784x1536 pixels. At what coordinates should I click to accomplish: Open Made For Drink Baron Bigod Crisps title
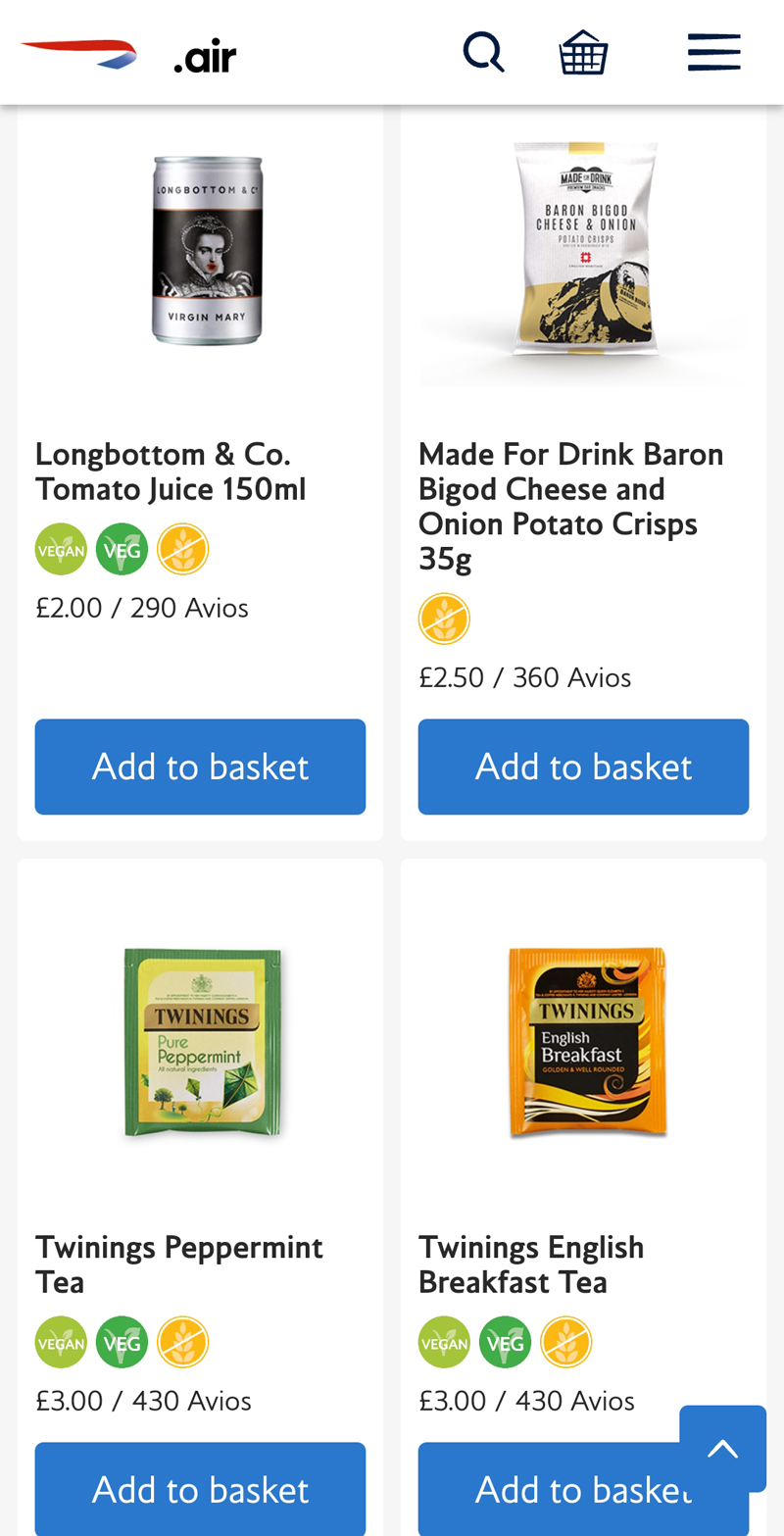click(x=571, y=505)
